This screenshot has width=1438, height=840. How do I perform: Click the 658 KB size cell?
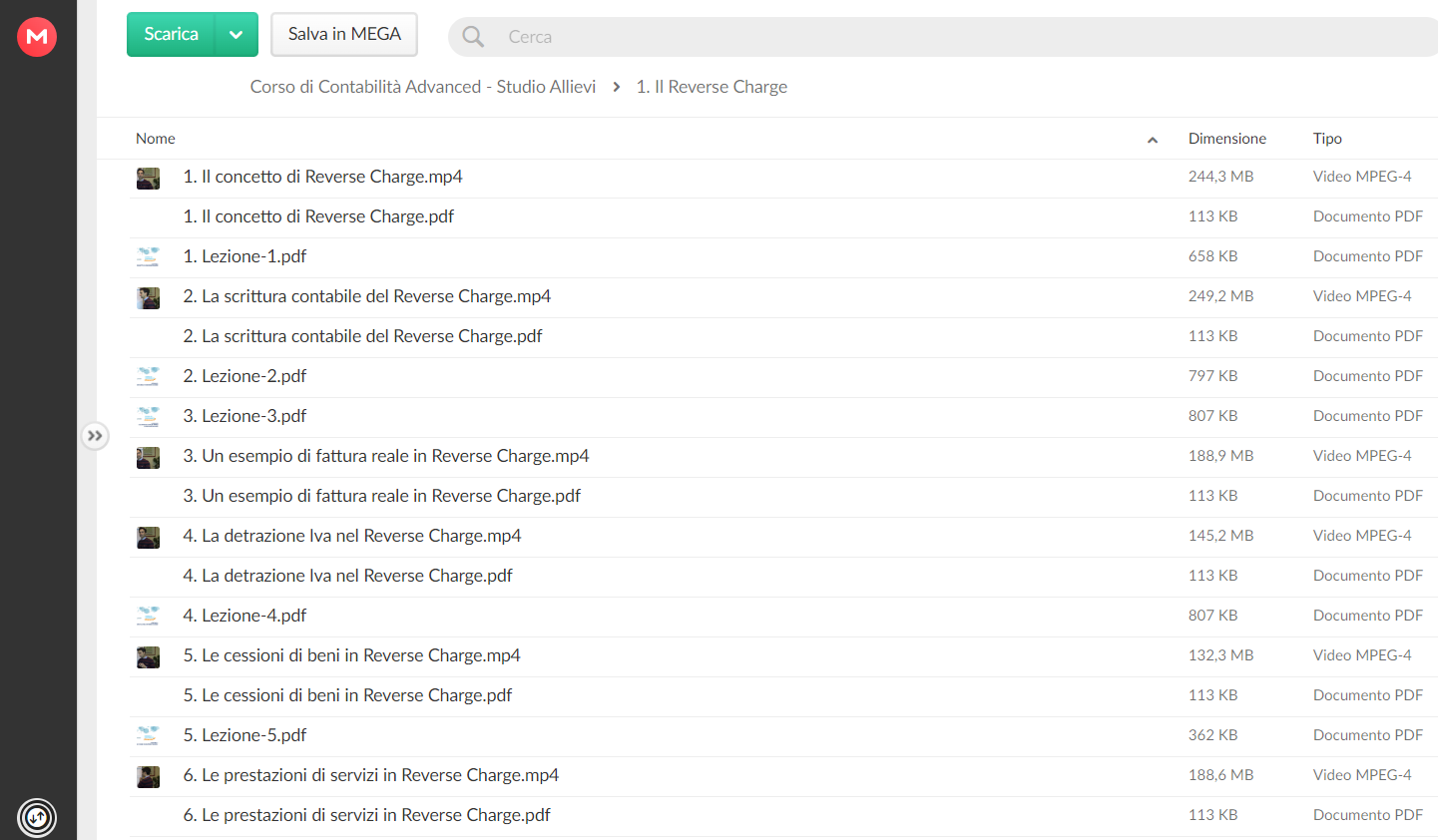1212,256
